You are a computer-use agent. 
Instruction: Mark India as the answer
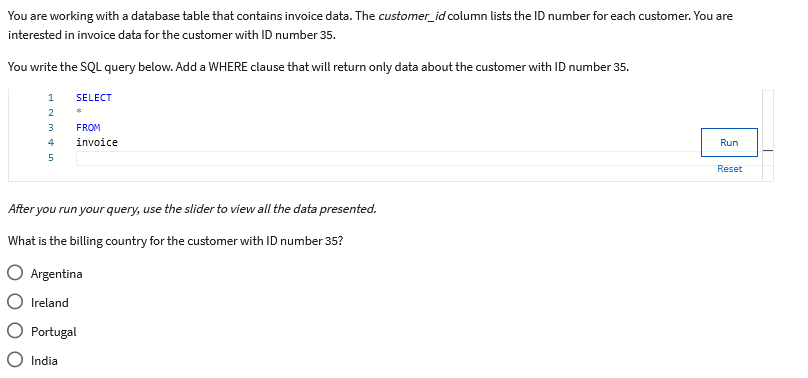pos(15,359)
